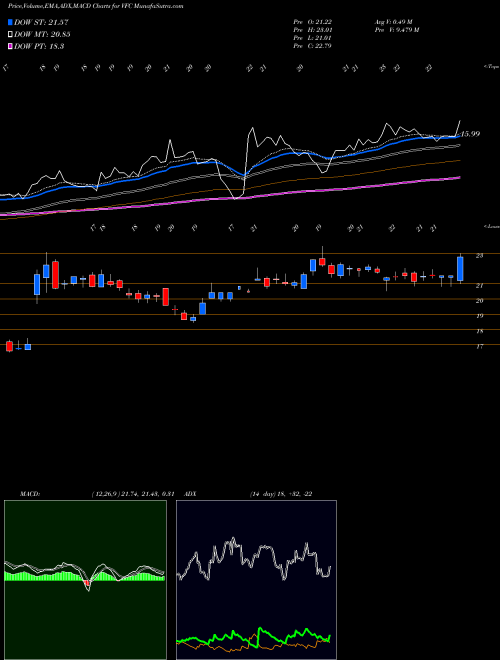Click the 'Pre H: 23.01' high value
The height and width of the screenshot is (660, 500).
click(x=313, y=30)
